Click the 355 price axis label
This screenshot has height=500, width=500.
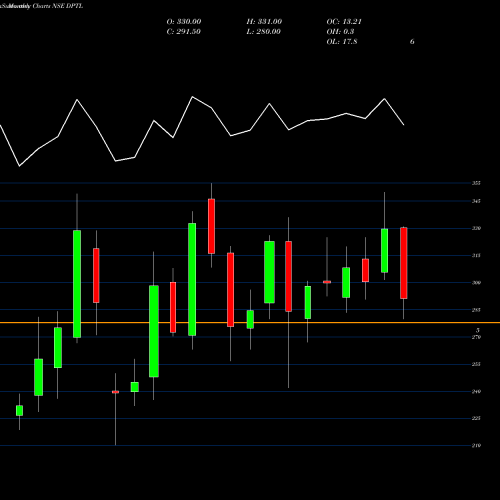476,183
